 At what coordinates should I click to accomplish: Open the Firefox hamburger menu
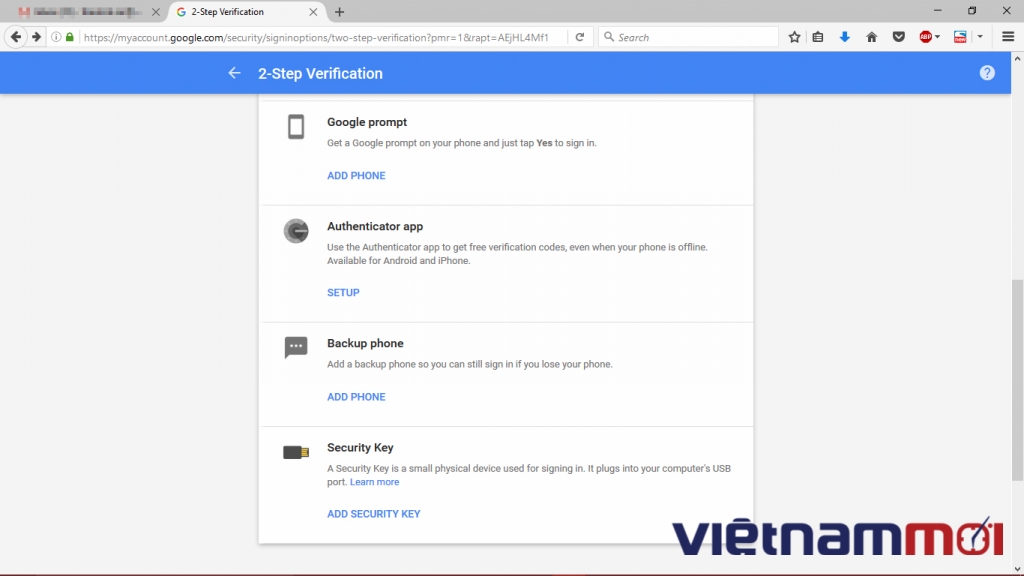(1008, 37)
